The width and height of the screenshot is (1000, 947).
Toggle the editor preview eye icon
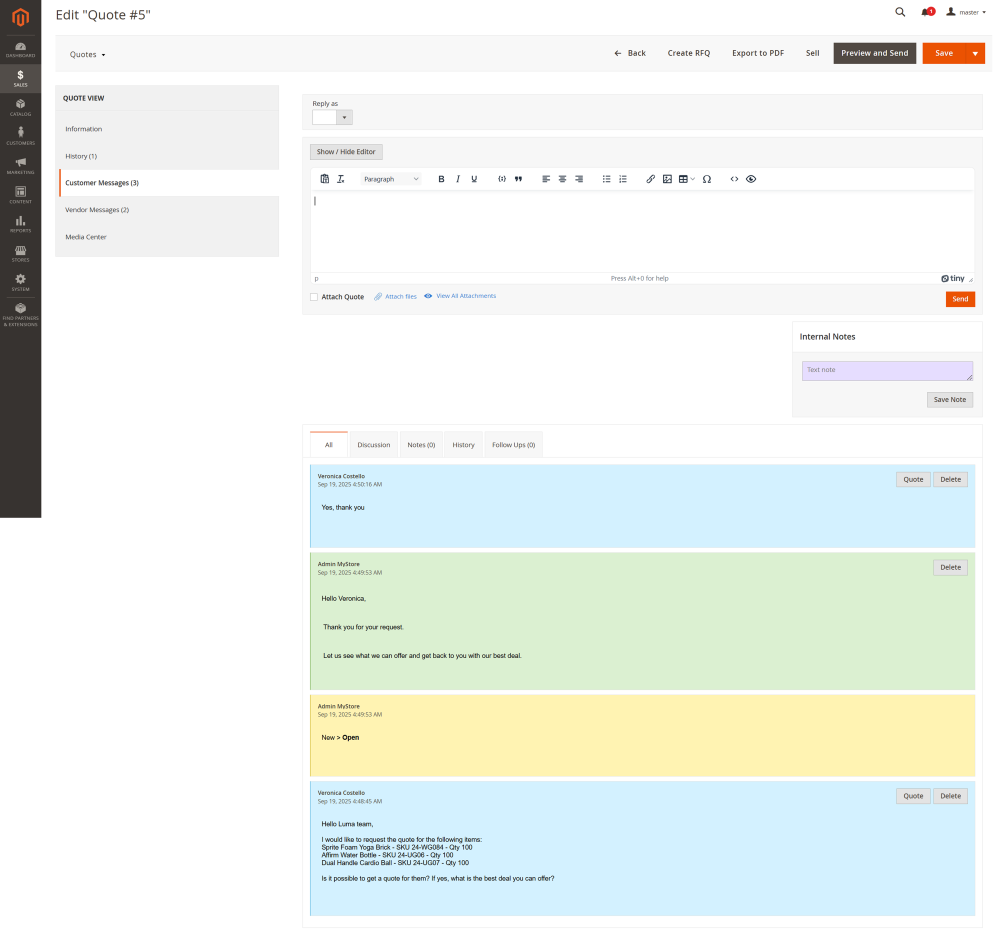click(x=751, y=179)
